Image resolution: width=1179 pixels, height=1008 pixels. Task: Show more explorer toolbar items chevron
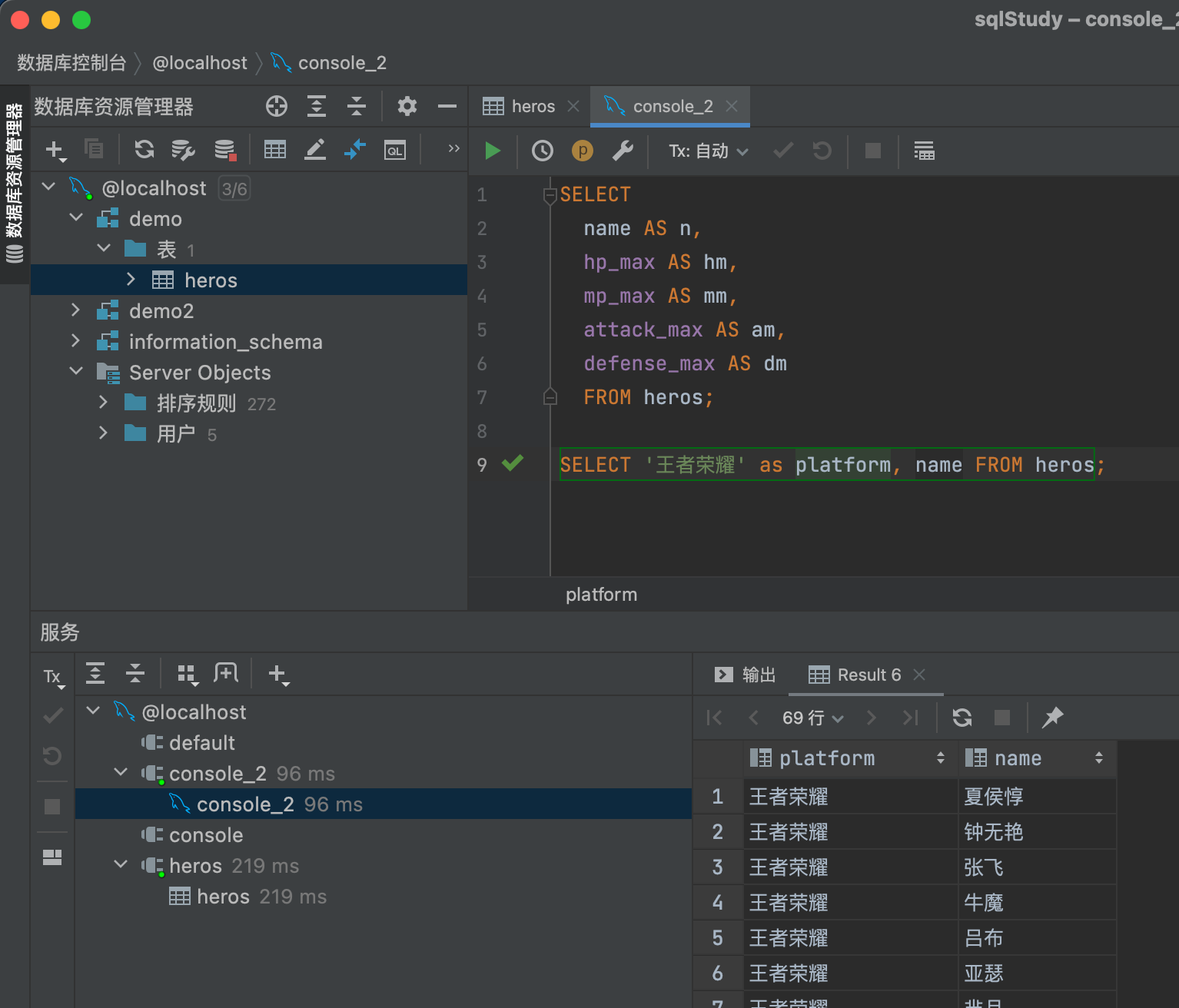pyautogui.click(x=453, y=148)
